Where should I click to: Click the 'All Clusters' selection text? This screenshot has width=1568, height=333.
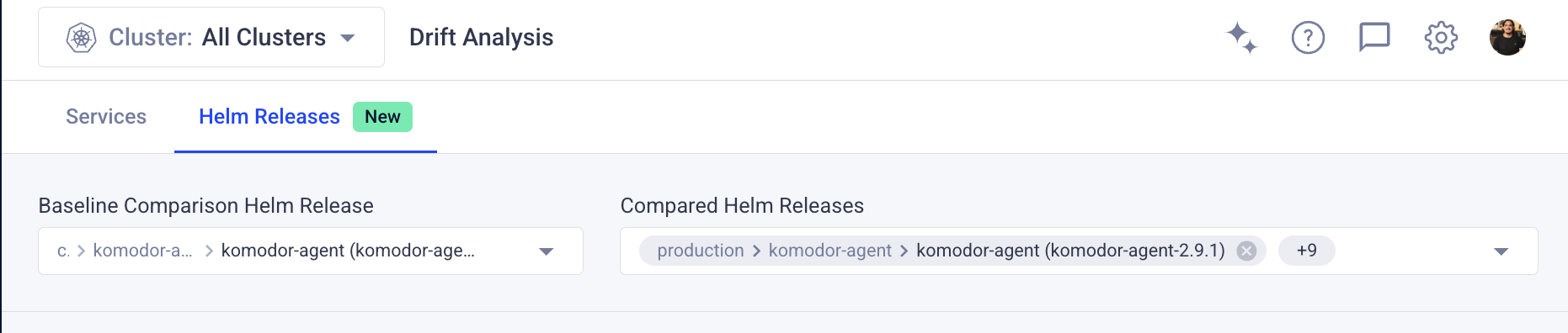(264, 38)
